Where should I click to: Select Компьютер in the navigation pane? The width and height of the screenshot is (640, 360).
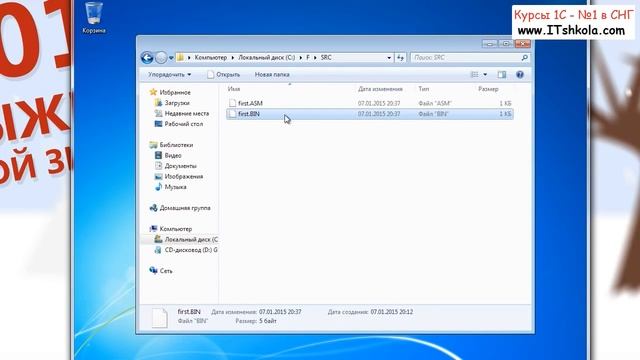click(176, 229)
